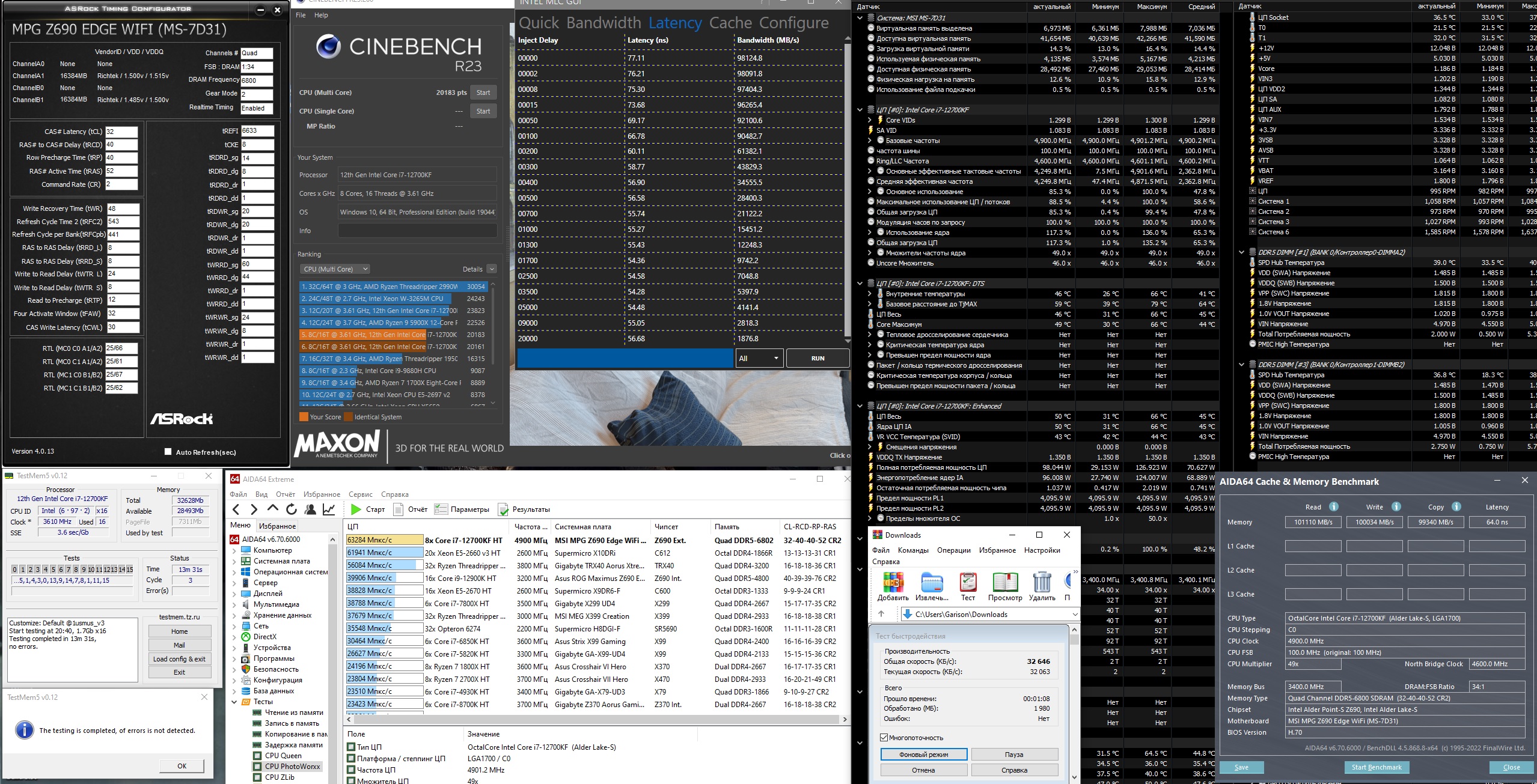Viewport: 1537px width, 784px height.
Task: Click the green Старт play icon in AIDA64
Action: coord(356,509)
